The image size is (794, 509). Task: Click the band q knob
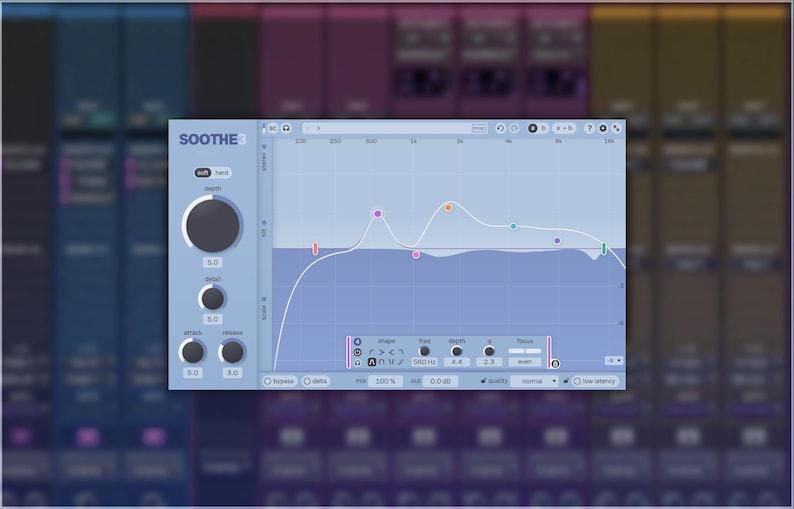coord(489,351)
